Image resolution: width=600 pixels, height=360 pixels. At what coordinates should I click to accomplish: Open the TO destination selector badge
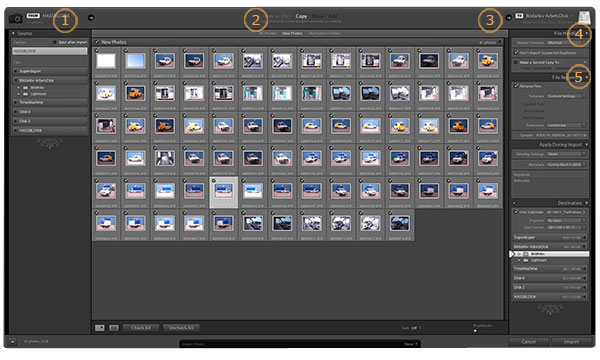[519, 16]
